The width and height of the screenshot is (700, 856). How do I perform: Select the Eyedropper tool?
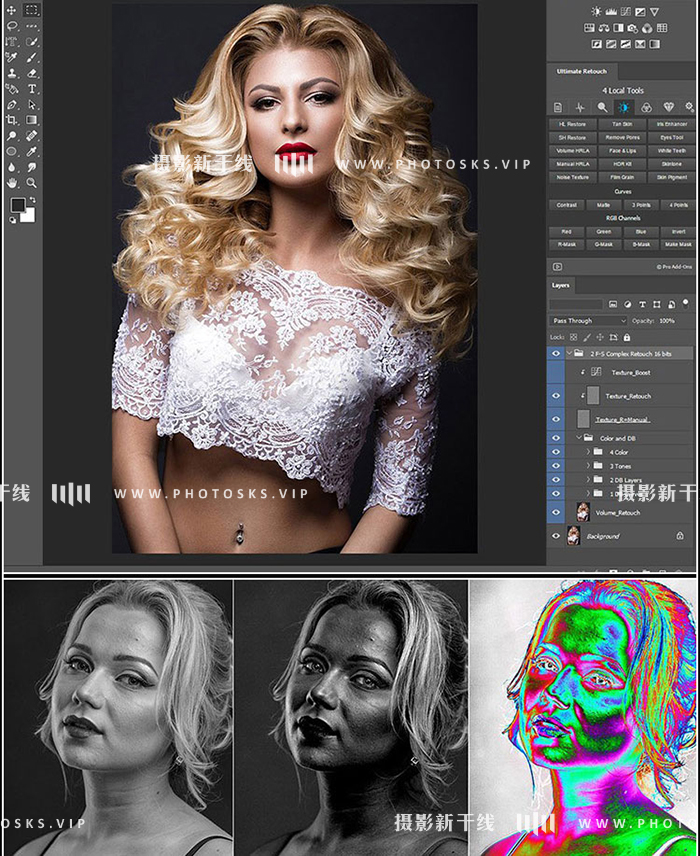[x=32, y=152]
